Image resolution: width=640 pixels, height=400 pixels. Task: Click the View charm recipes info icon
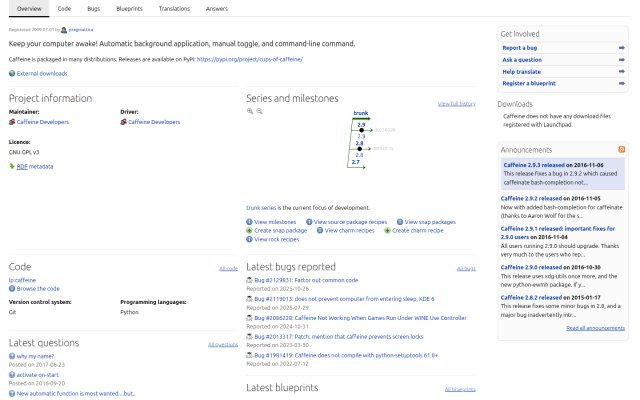coord(320,231)
